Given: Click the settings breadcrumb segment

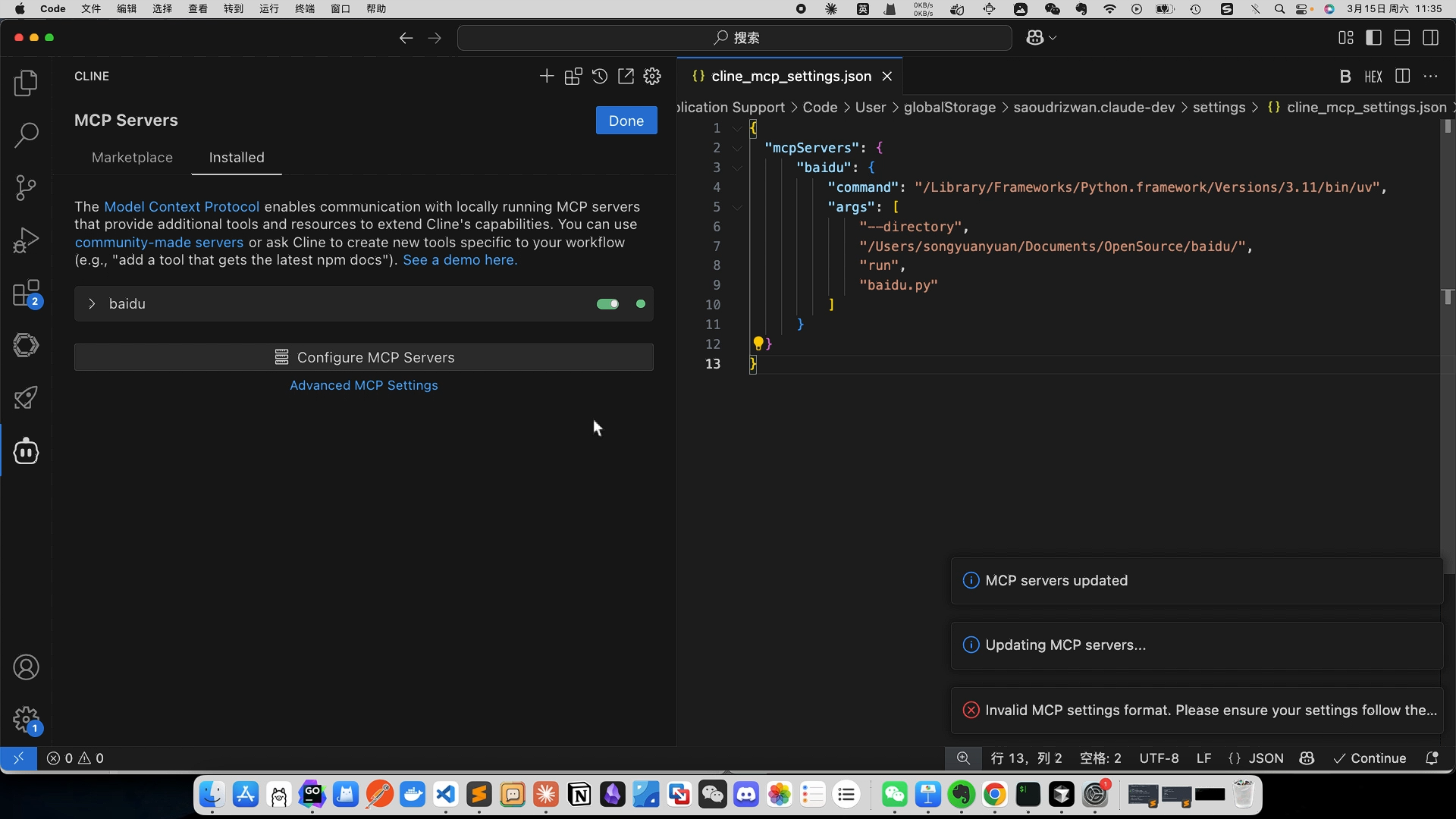Looking at the screenshot, I should click(x=1219, y=108).
